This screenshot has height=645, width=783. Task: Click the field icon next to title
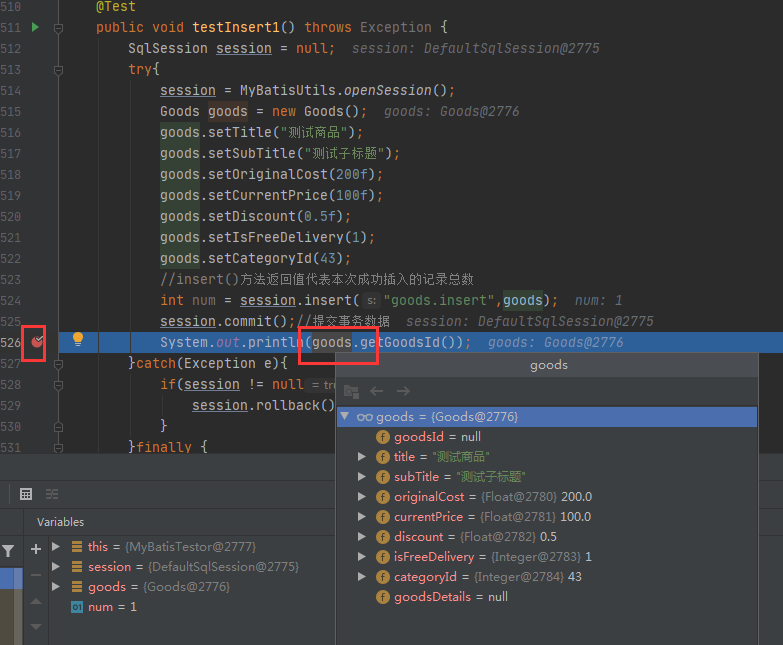(383, 457)
